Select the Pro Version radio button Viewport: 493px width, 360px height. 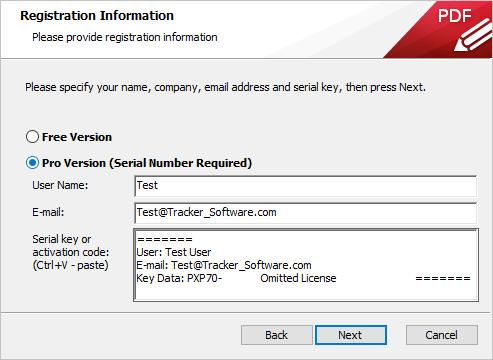32,163
